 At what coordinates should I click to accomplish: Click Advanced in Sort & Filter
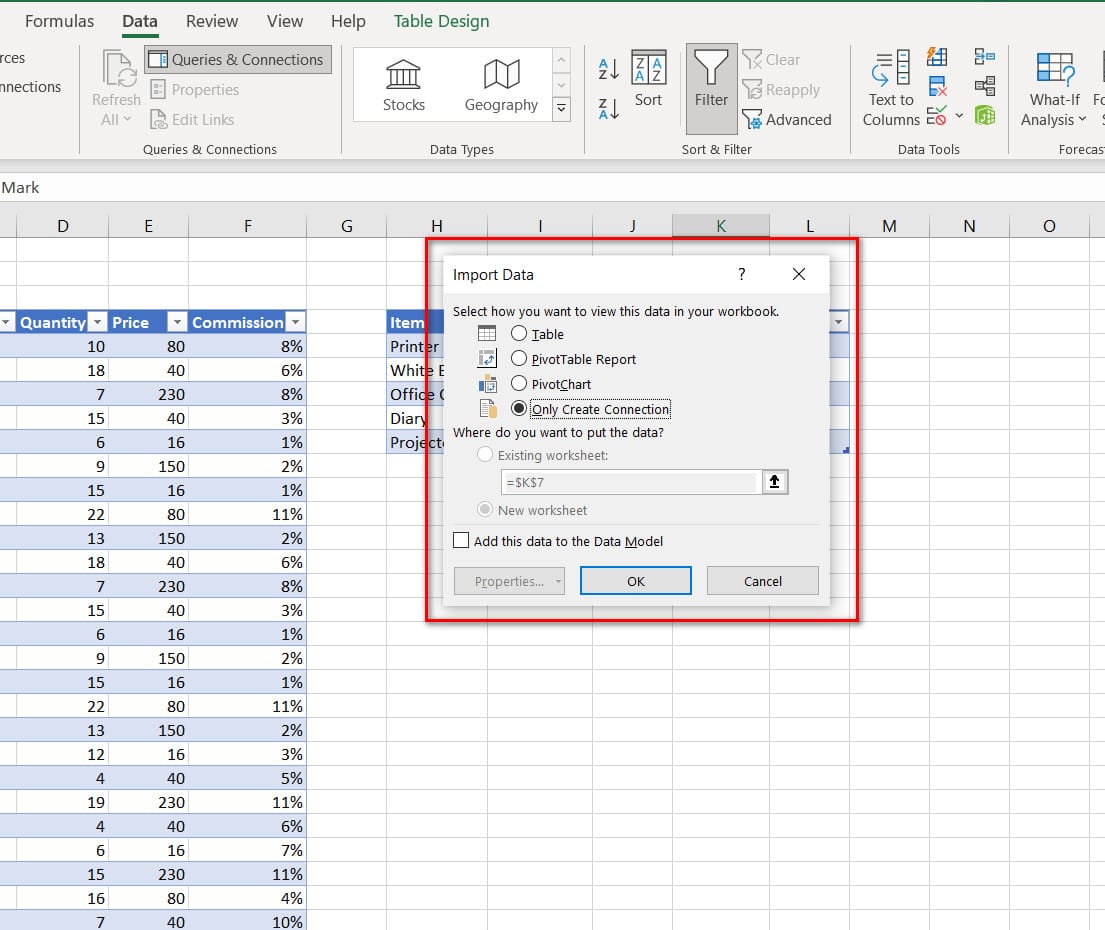tap(788, 119)
